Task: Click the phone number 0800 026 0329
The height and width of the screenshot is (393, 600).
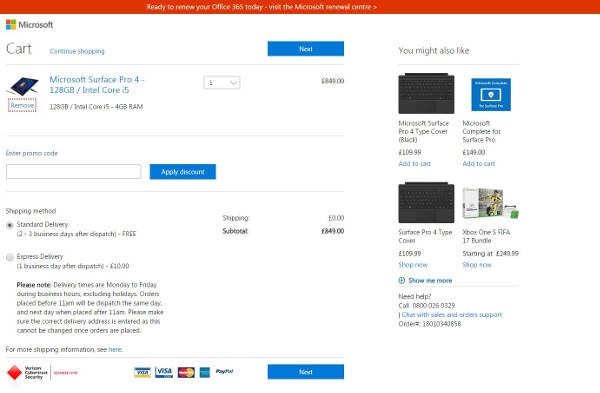Action: coord(434,305)
